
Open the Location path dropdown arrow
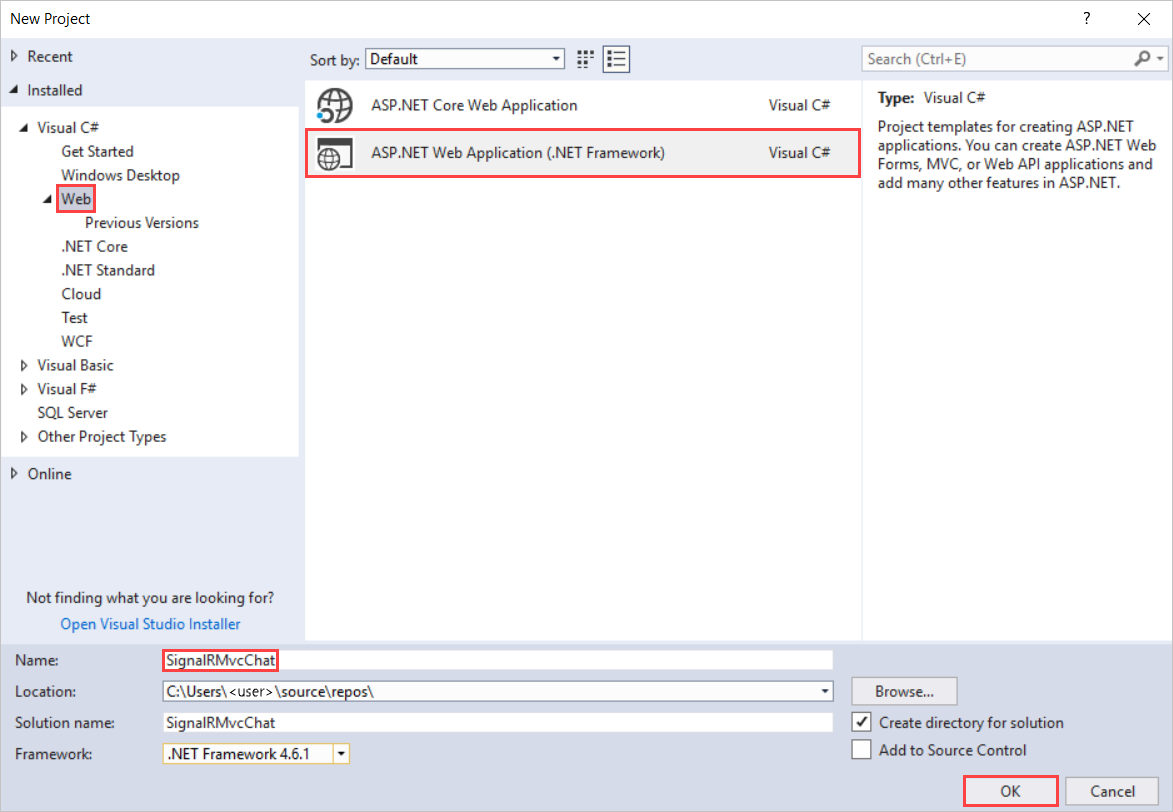824,691
